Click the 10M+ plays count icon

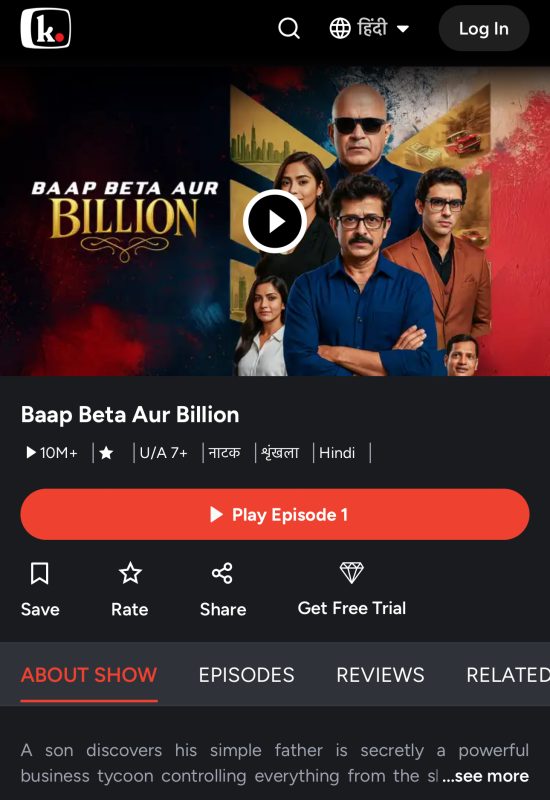coord(31,453)
